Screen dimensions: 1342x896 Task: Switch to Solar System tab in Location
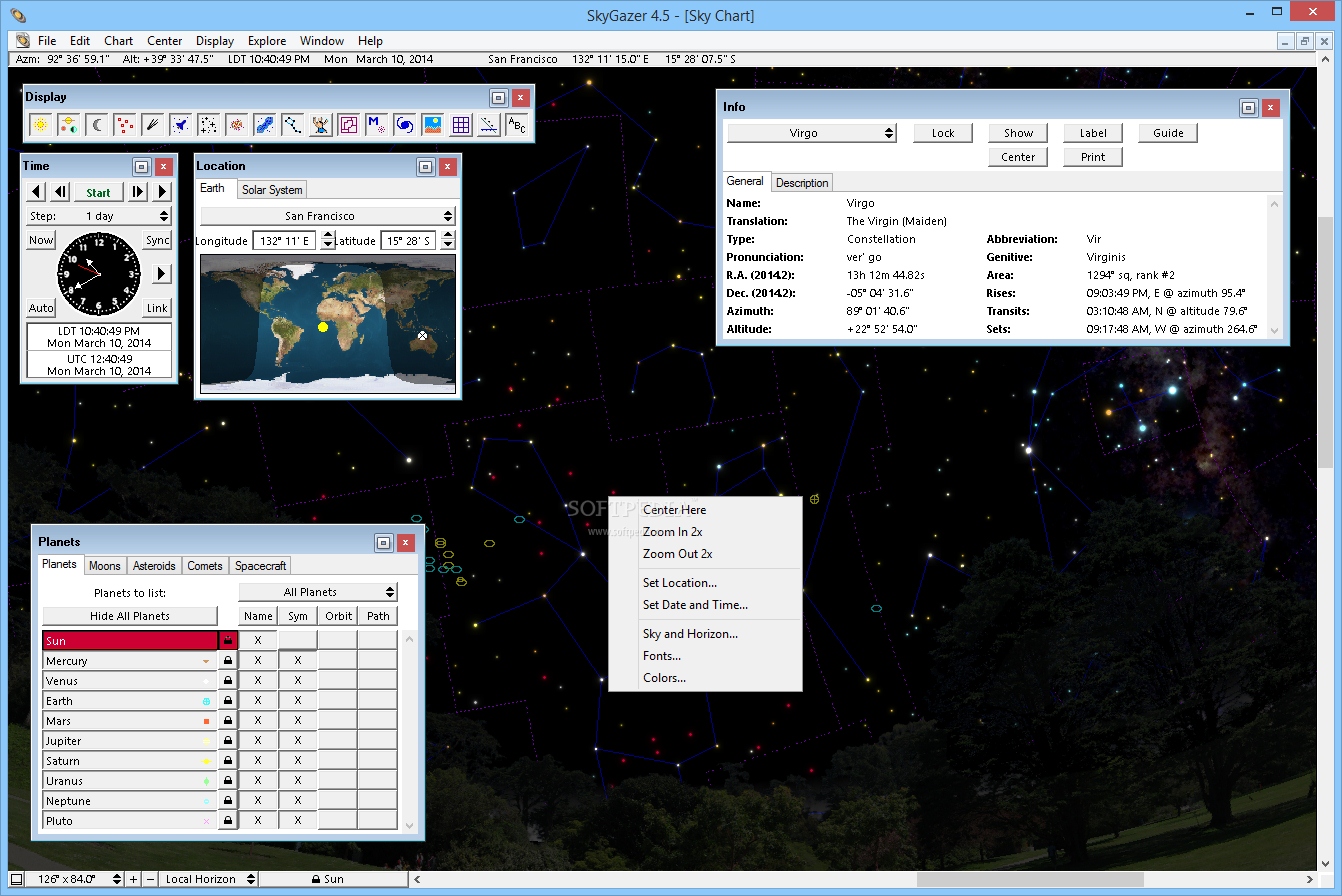click(272, 190)
